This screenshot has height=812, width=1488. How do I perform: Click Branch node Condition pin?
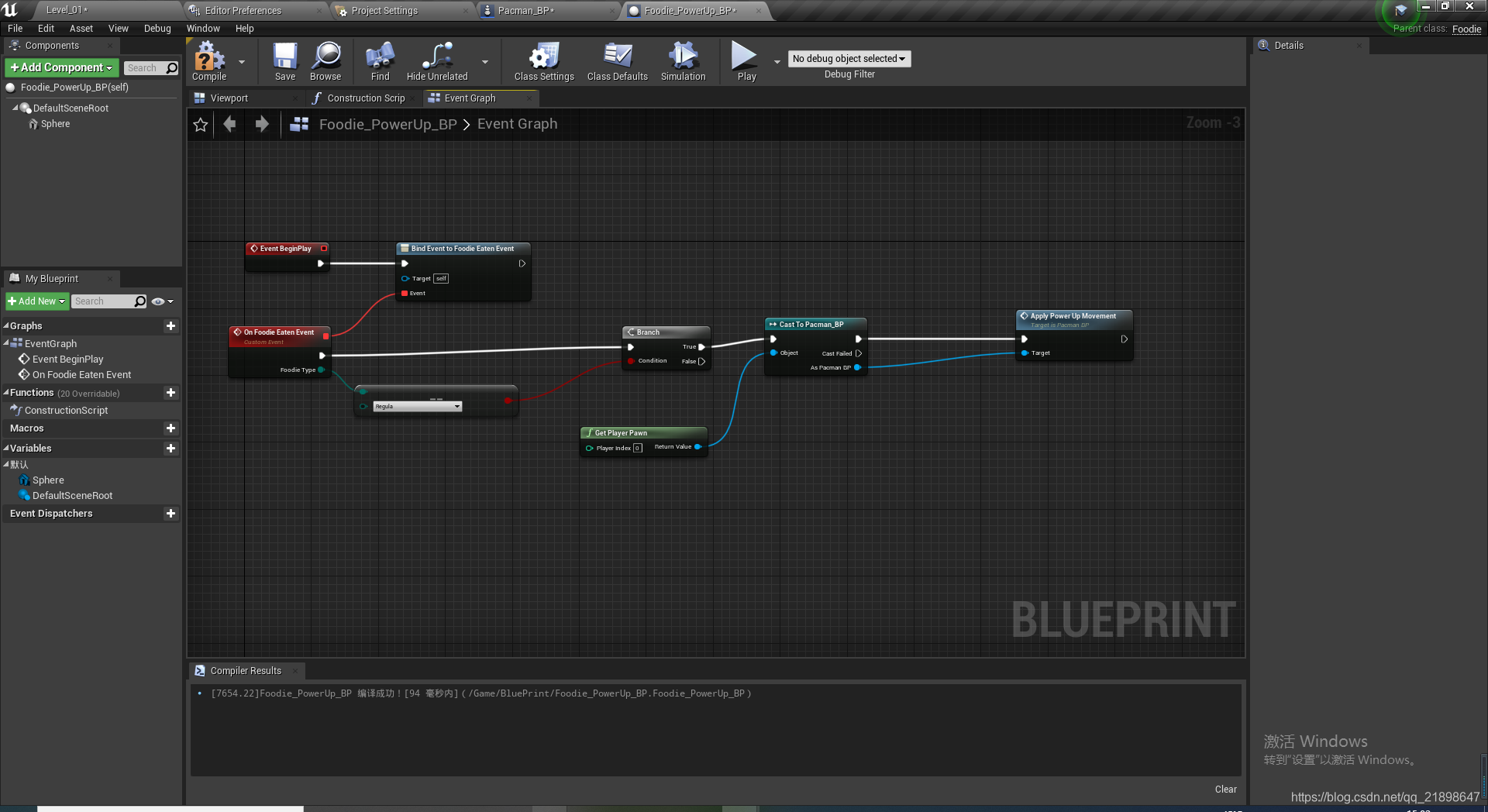point(632,361)
